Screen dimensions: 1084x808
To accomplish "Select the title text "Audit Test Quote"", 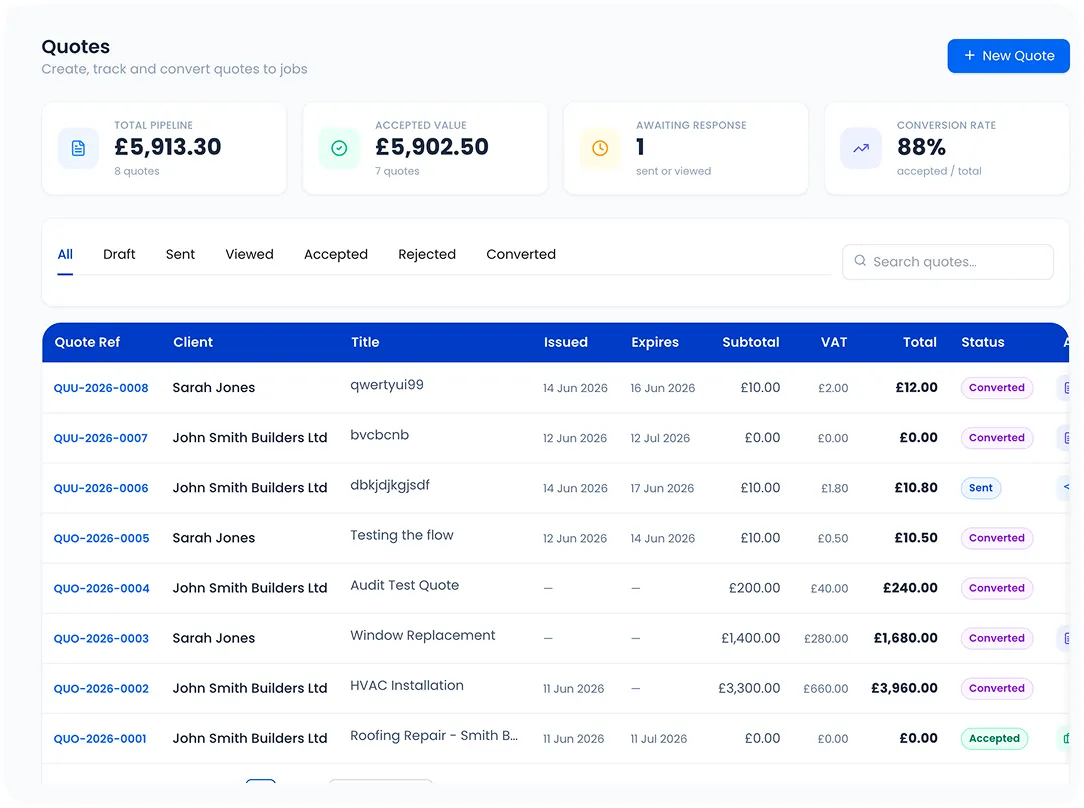I will [404, 585].
